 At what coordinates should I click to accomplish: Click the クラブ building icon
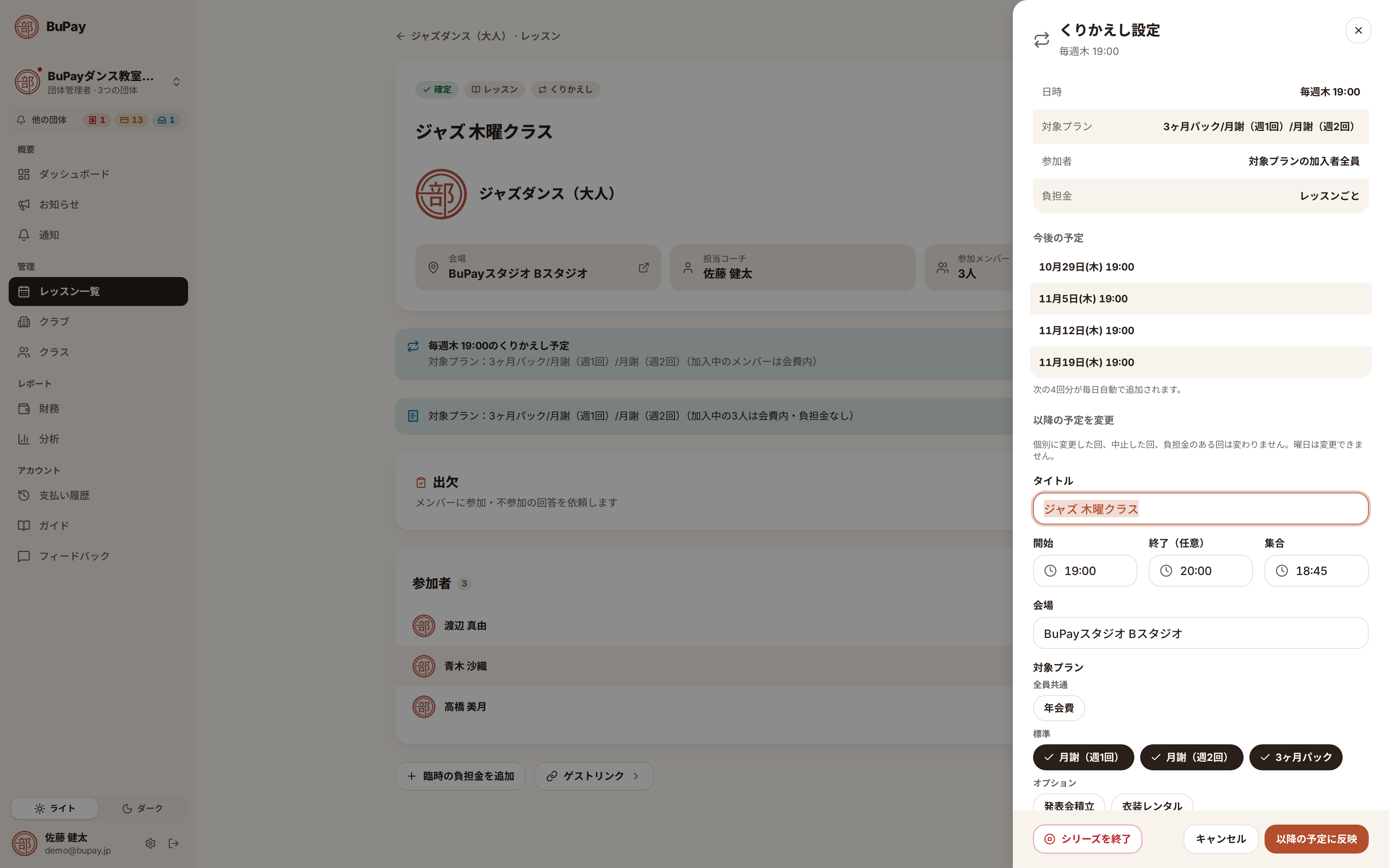(24, 322)
